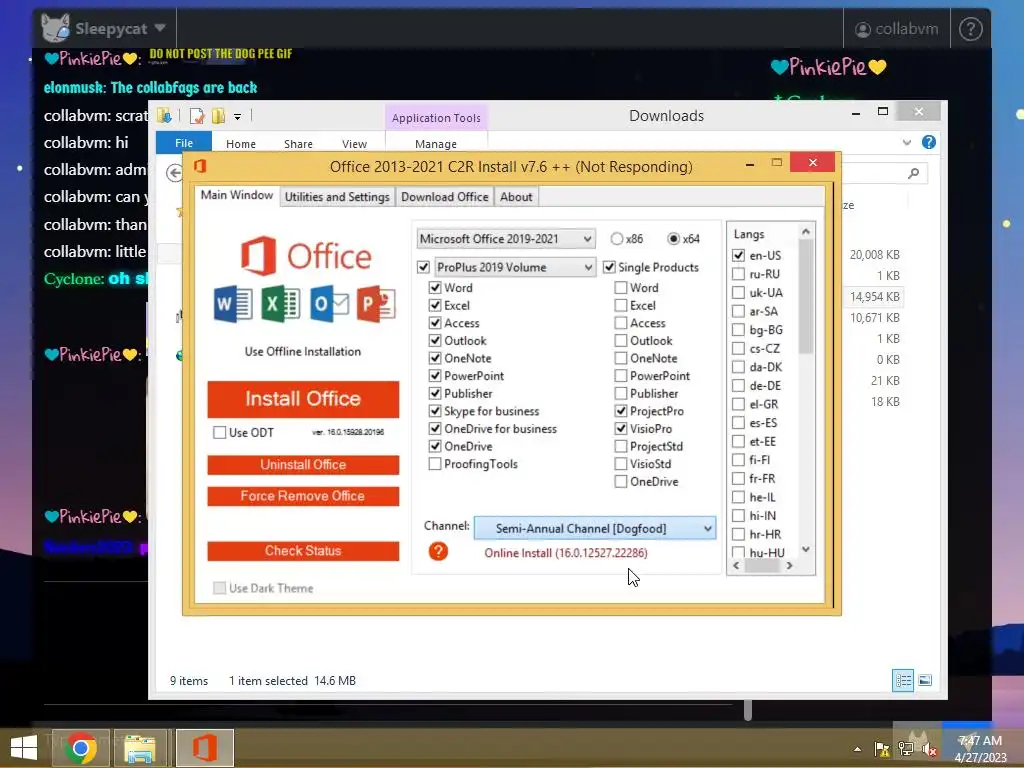Click the 14,954 KB file size row
Image resolution: width=1024 pixels, height=768 pixels.
874,296
